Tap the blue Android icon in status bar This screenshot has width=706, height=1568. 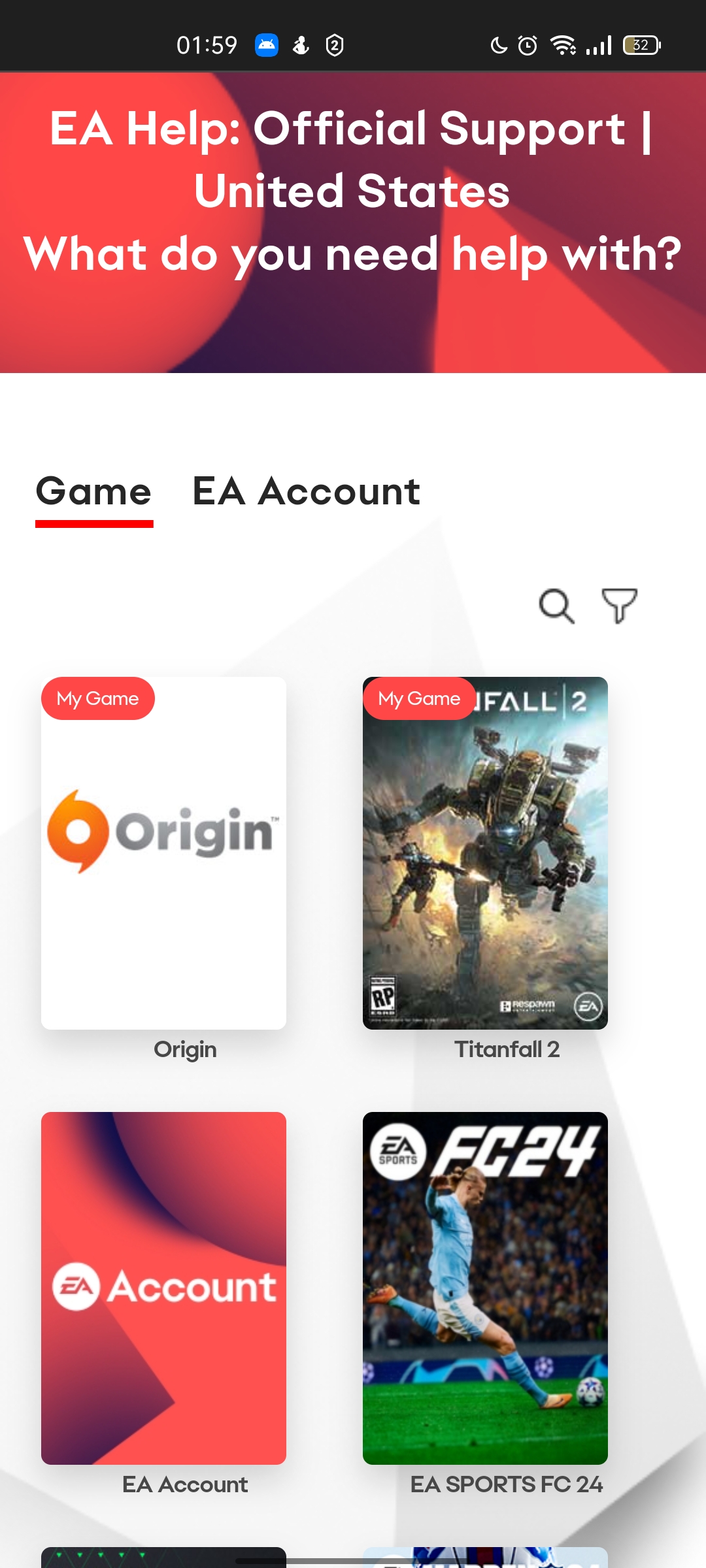coord(267,45)
